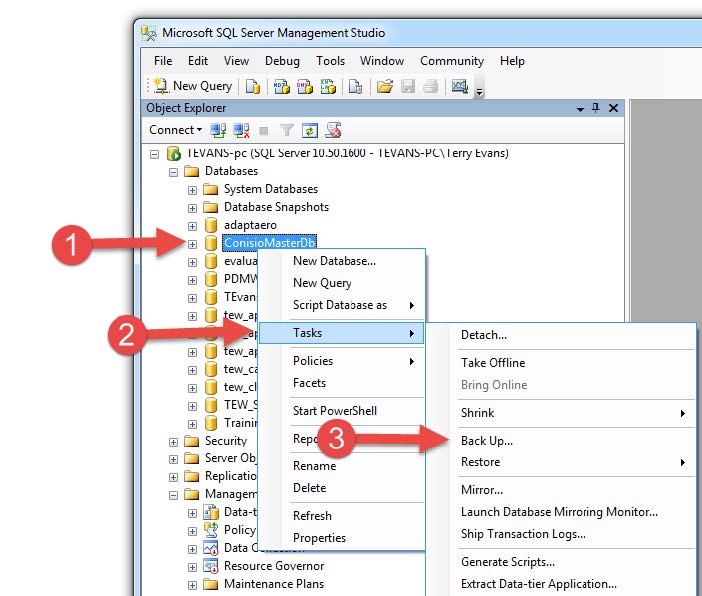Viewport: 702px width, 596px height.
Task: Click the Analysis Services MDX Query icon
Action: point(282,86)
